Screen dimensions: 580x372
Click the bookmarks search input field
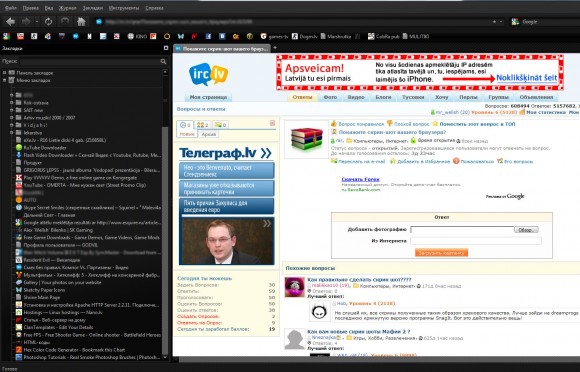point(90,61)
